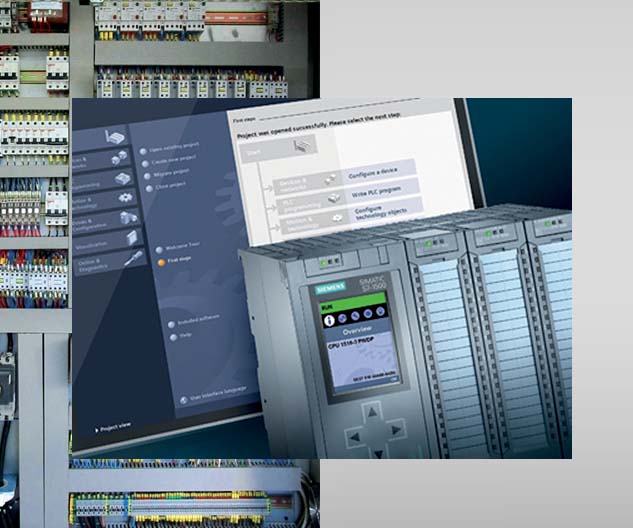Open Visualization portal tab

point(108,241)
